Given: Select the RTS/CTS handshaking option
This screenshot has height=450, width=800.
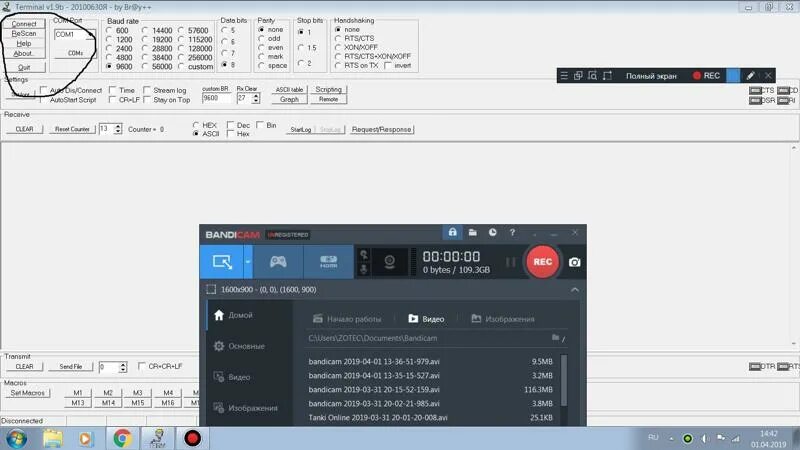Looking at the screenshot, I should (355, 38).
